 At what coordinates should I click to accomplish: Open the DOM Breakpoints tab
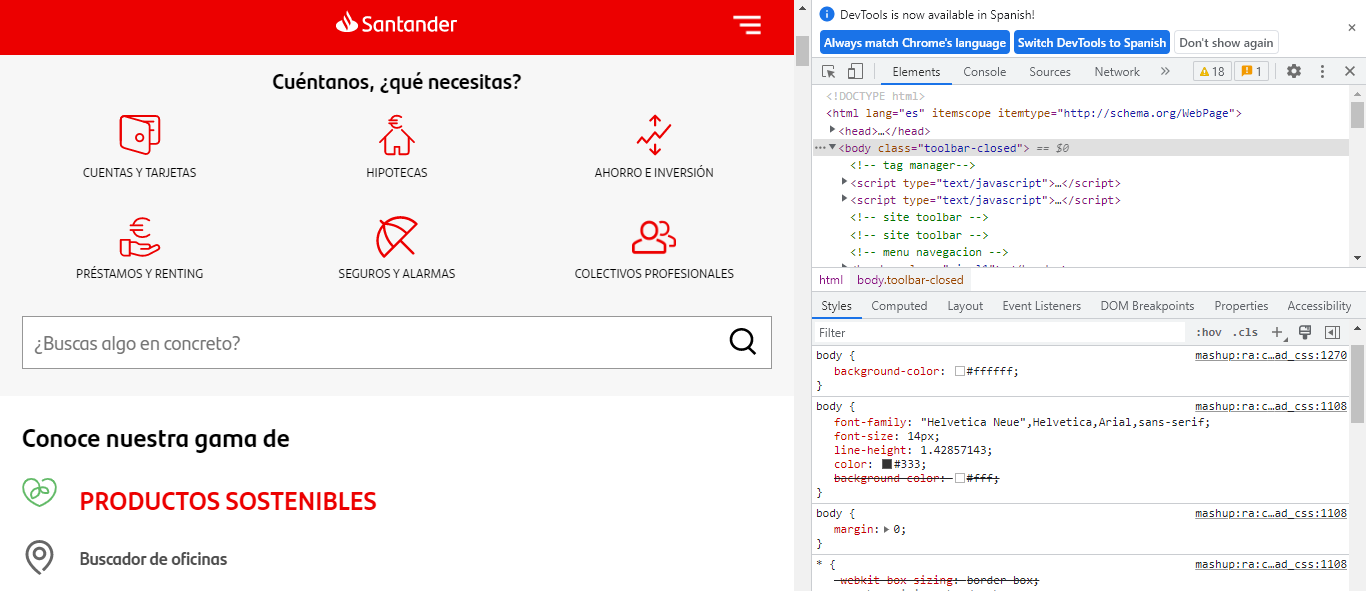pos(1147,306)
